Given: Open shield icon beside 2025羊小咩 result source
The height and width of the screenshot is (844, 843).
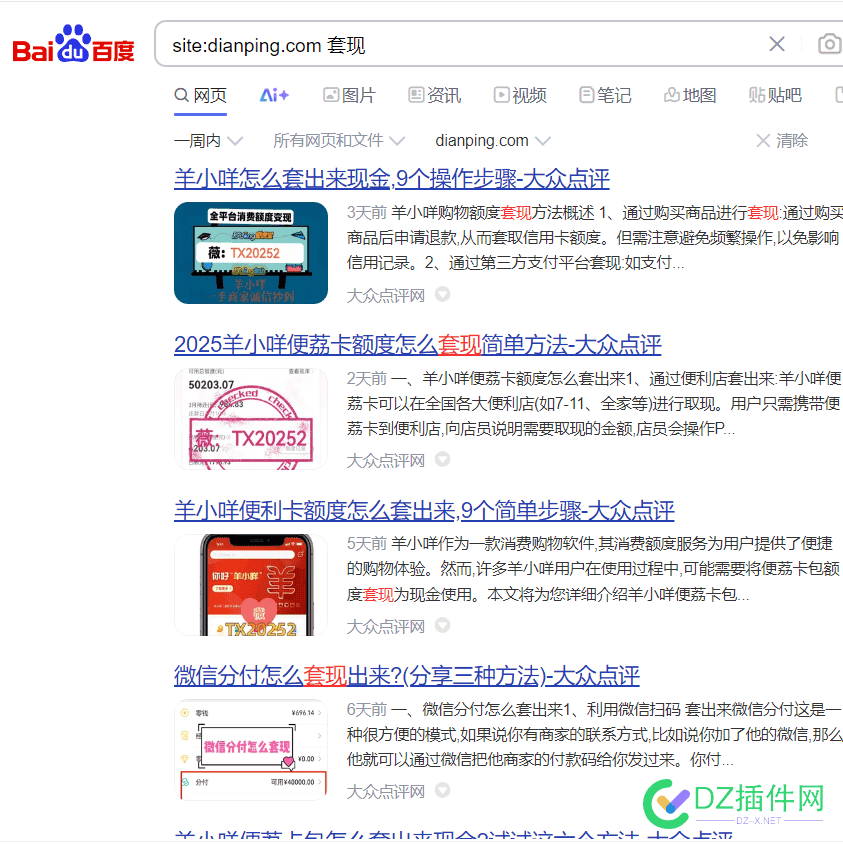Looking at the screenshot, I should point(442,460).
